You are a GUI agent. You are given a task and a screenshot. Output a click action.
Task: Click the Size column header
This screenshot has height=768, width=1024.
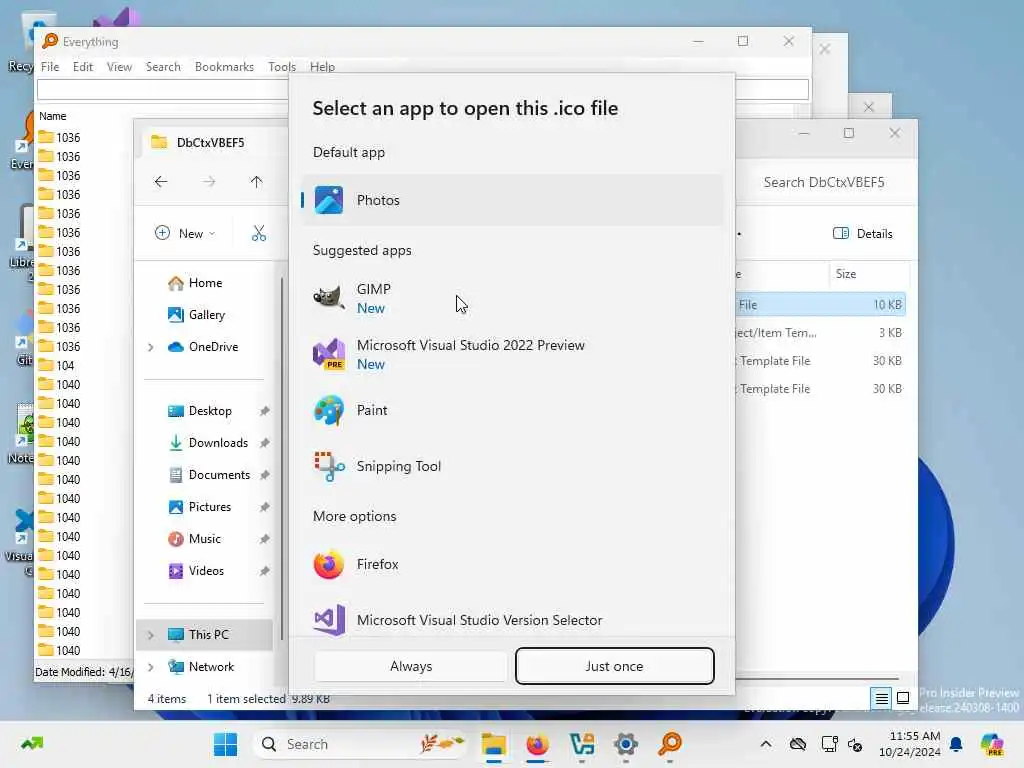[846, 274]
